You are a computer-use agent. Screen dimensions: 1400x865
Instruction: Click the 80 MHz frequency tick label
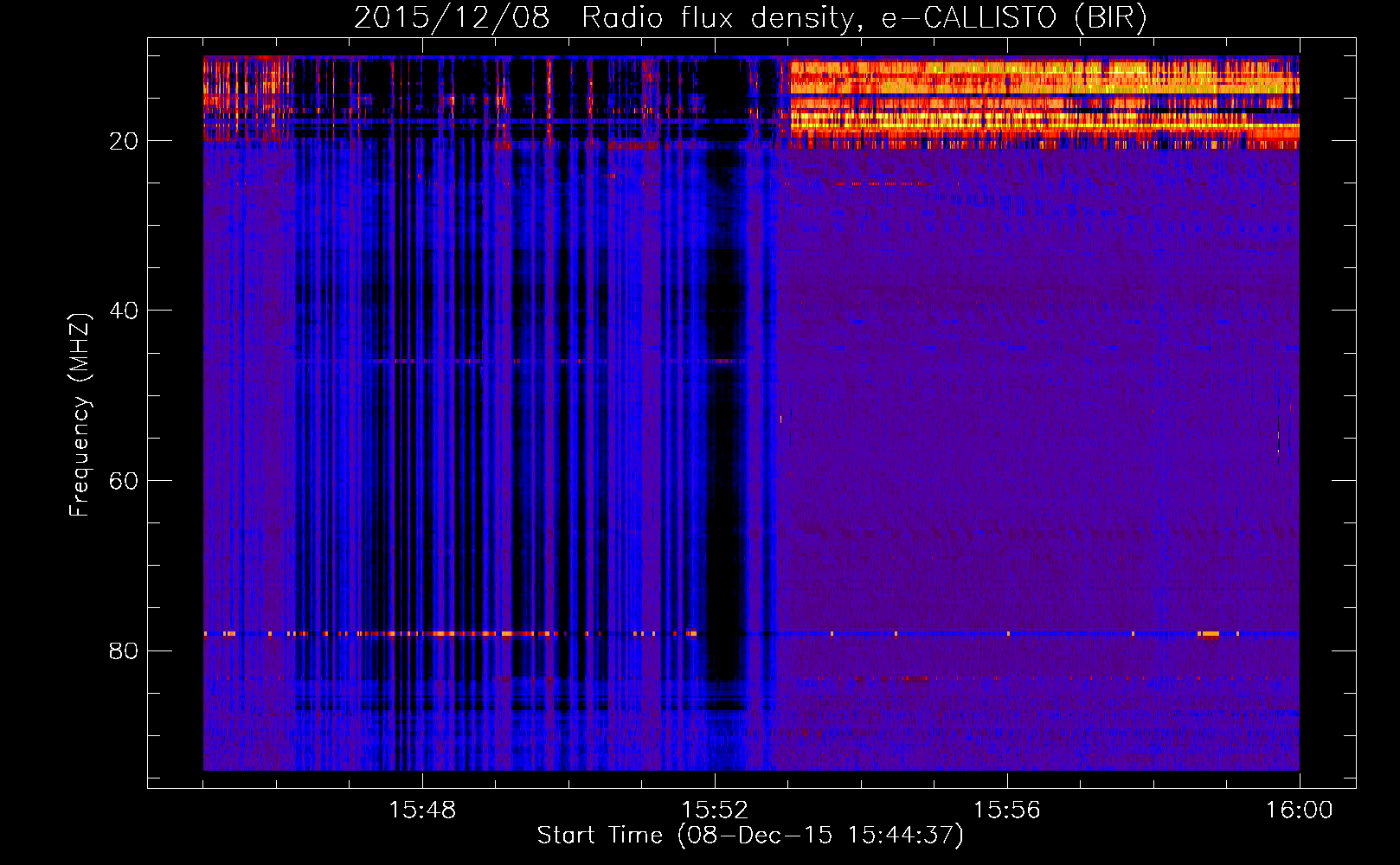click(x=125, y=650)
